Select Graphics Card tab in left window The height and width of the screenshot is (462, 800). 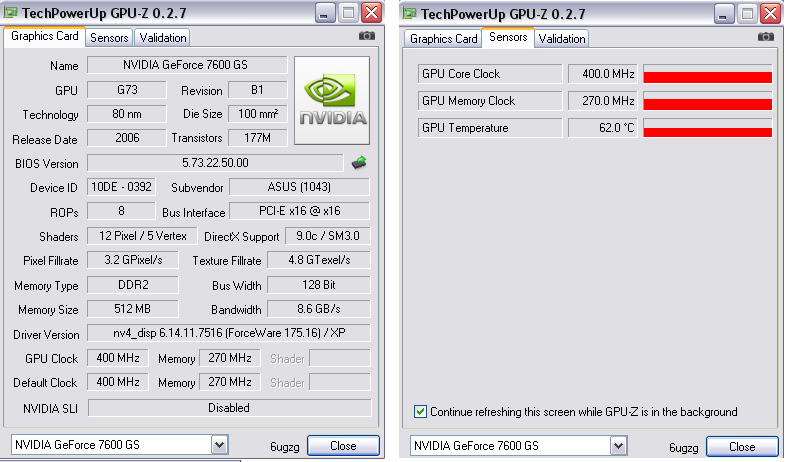(44, 36)
